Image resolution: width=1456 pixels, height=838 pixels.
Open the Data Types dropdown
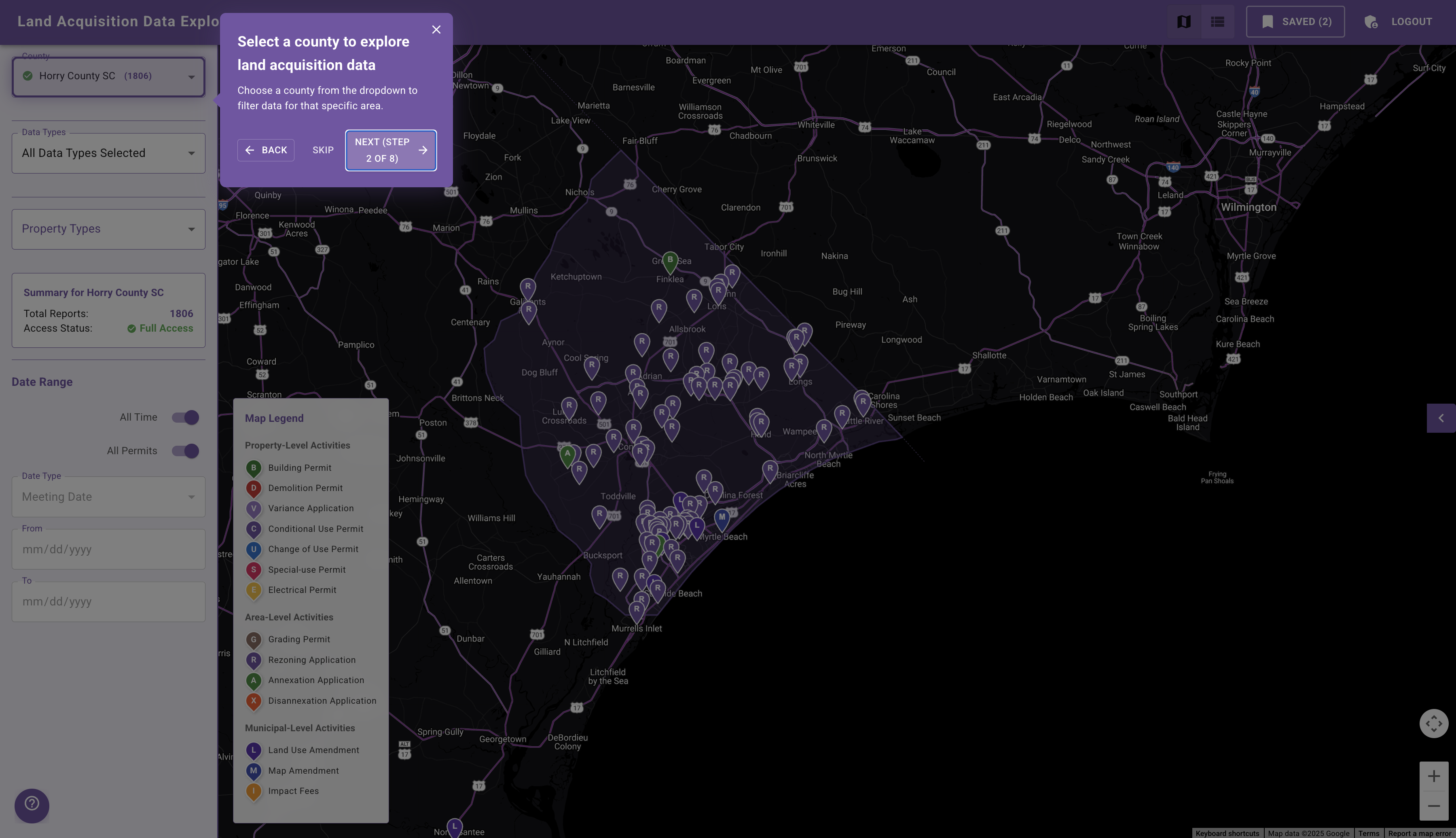pos(108,152)
